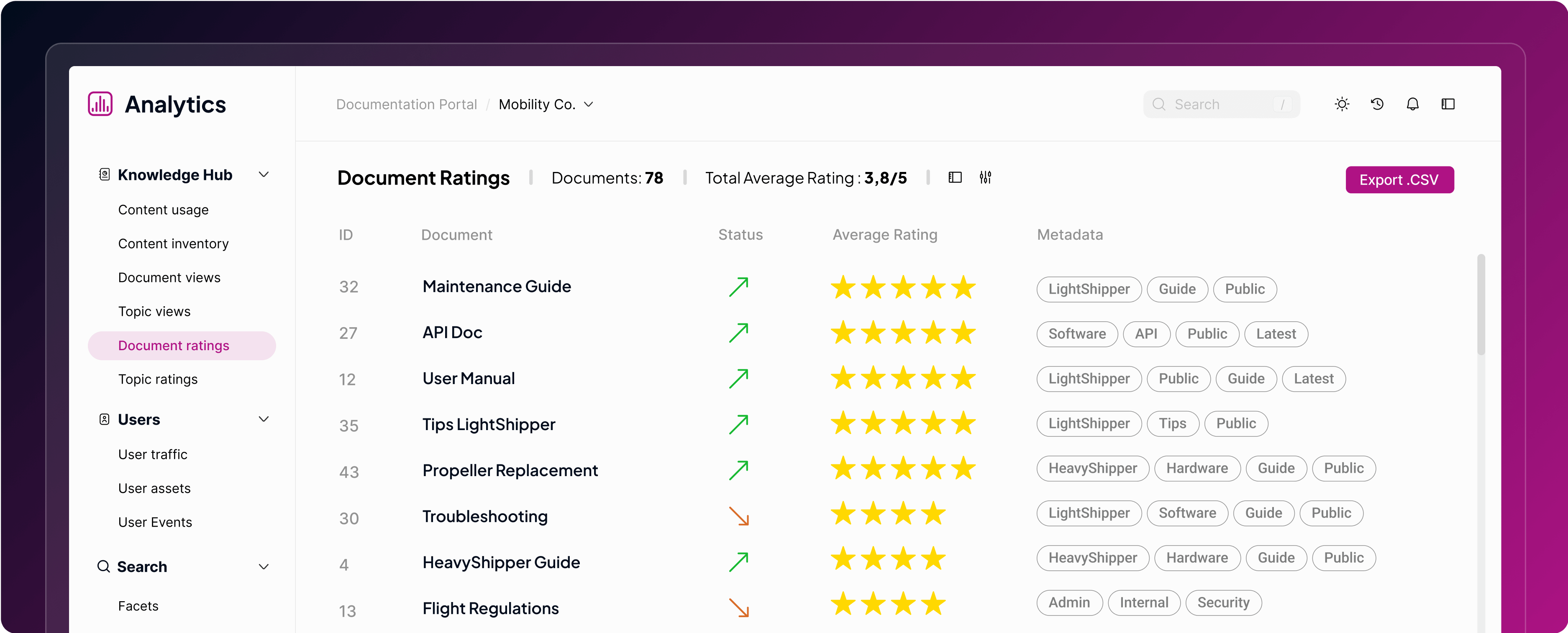
Task: Toggle table layout panel icon beside ratings
Action: coord(954,178)
